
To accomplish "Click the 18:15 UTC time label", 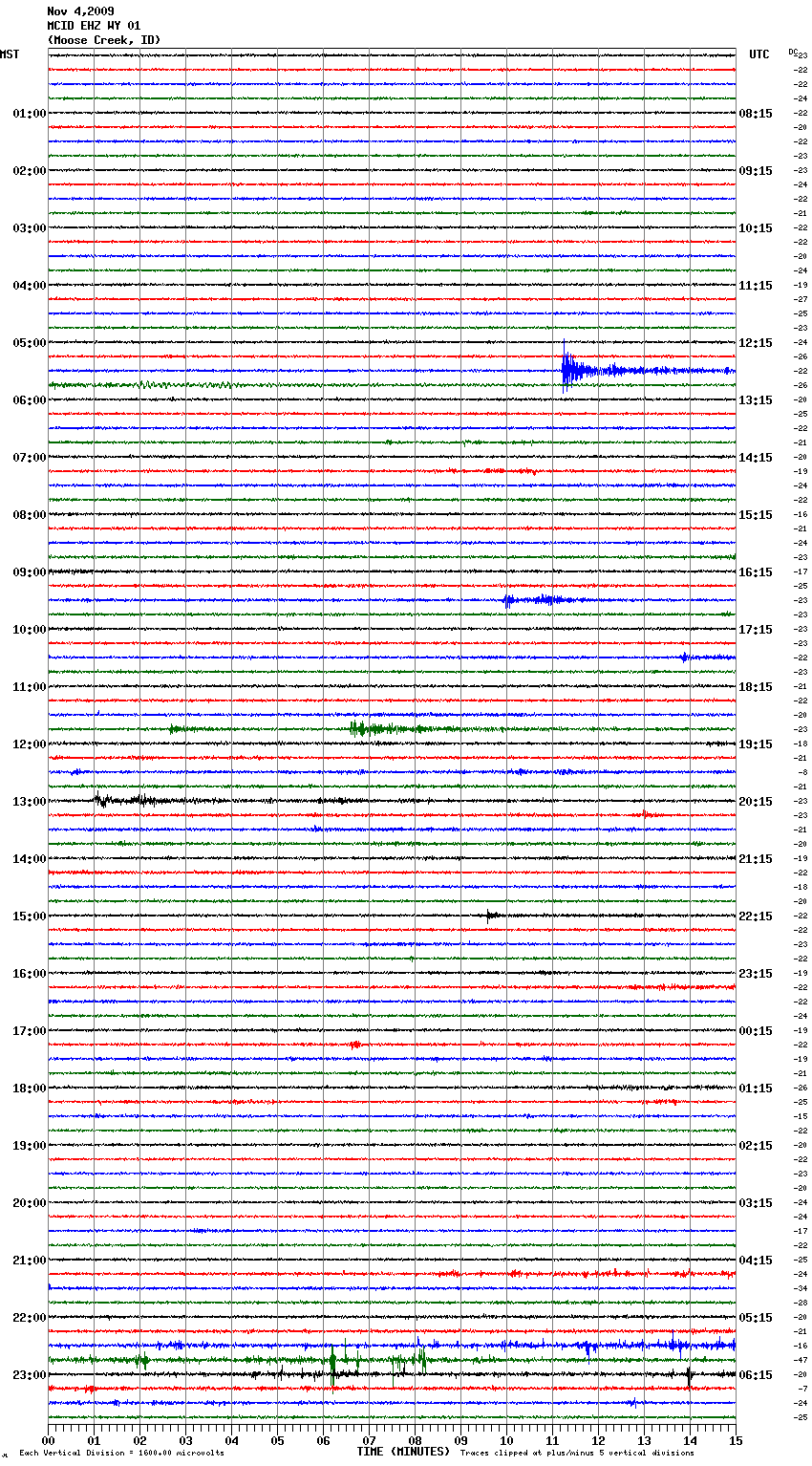I will point(756,687).
